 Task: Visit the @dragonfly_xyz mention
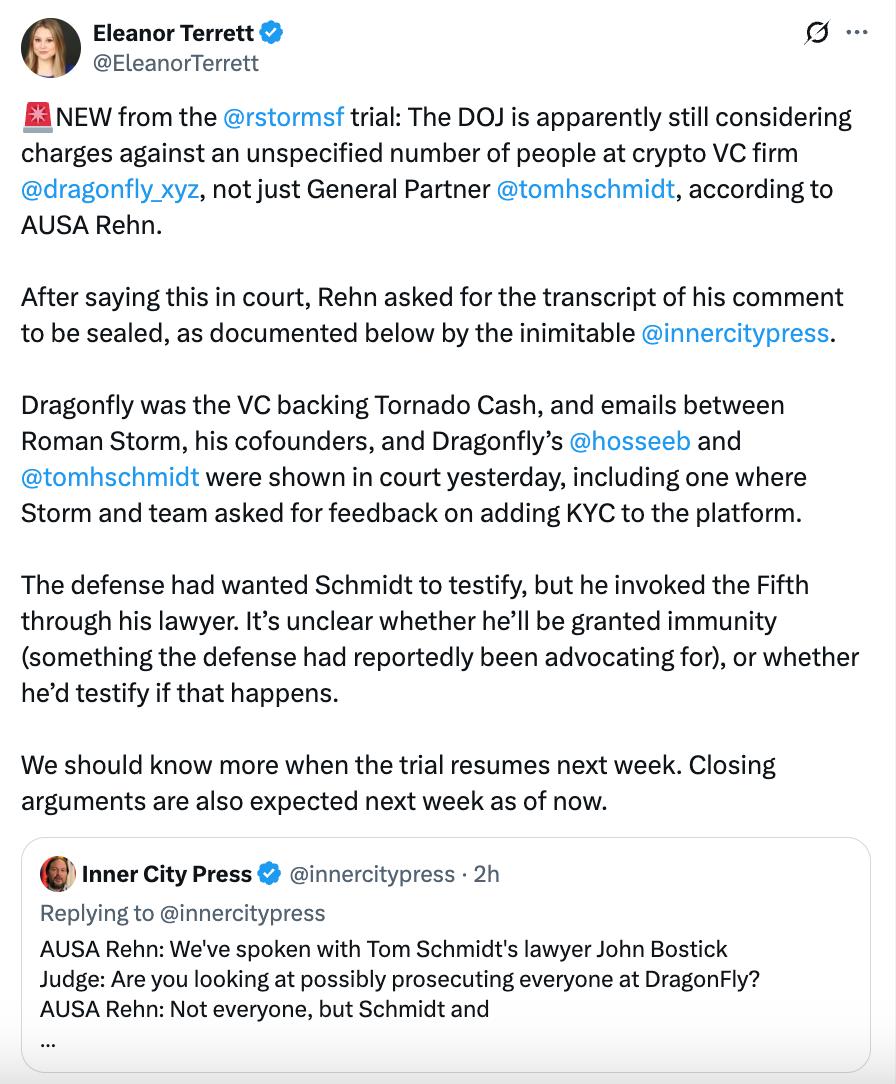tap(110, 189)
